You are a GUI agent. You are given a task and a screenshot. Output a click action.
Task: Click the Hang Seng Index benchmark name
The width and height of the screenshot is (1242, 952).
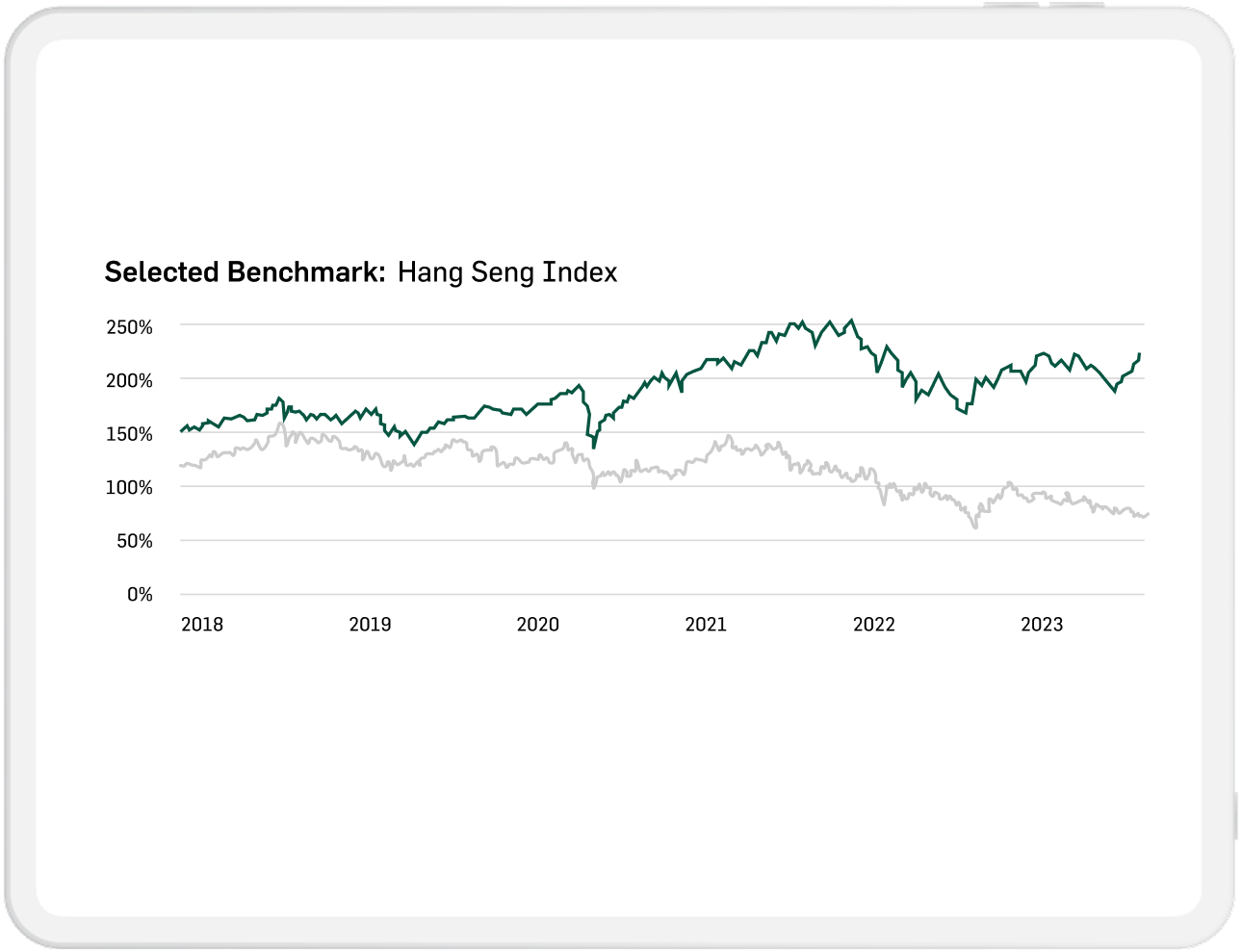point(507,272)
